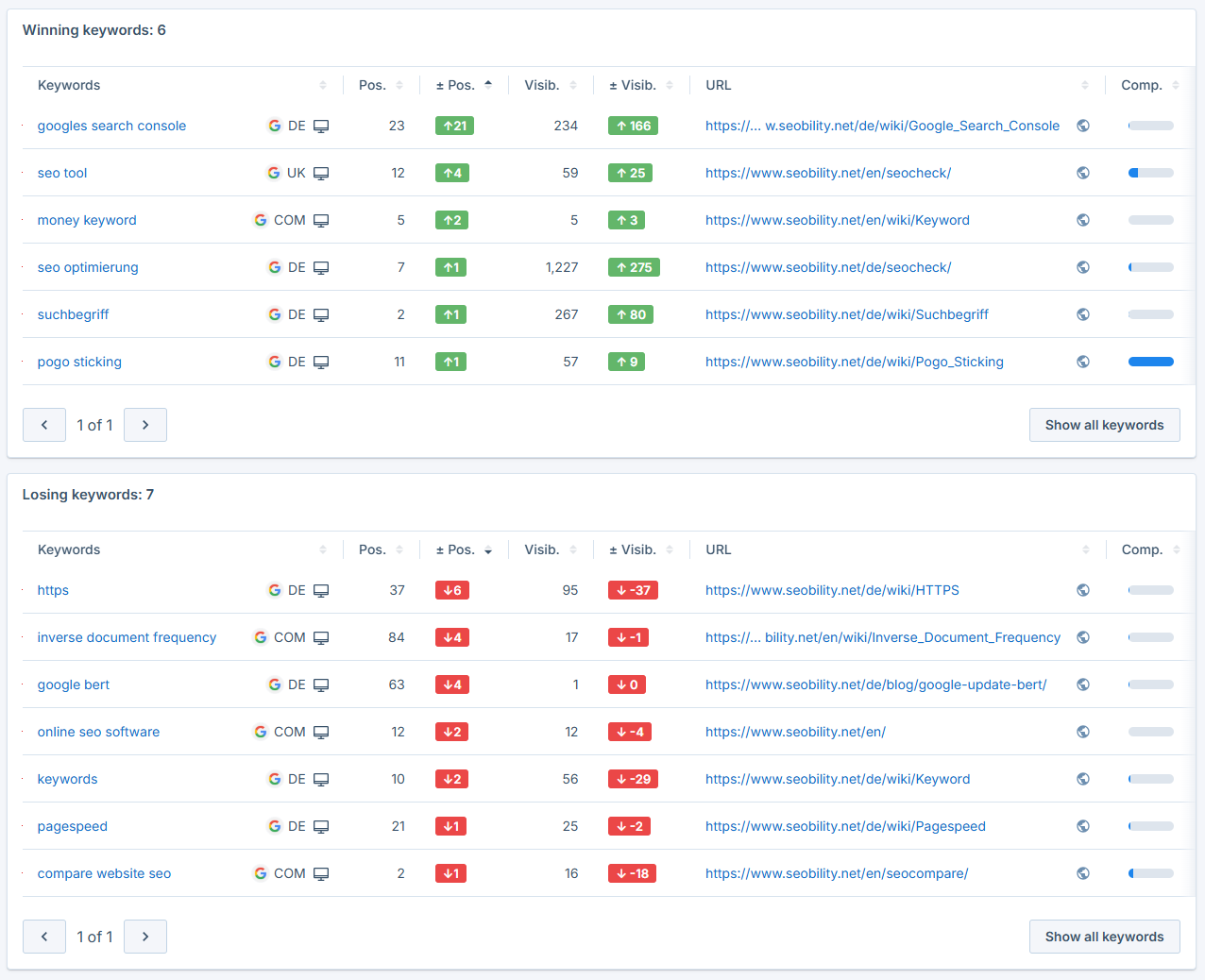The image size is (1205, 980).
Task: Click Google icon in online seo software row
Action: point(261,732)
